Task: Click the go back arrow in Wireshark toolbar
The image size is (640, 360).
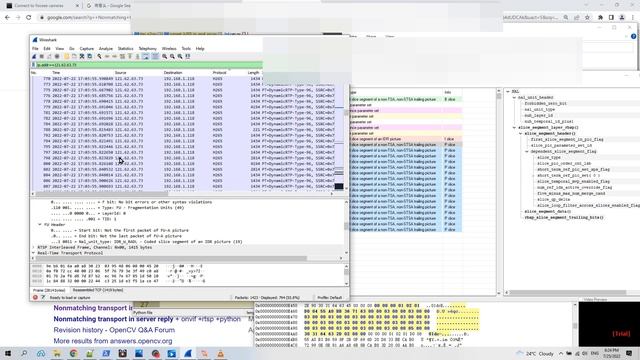Action: click(107, 56)
